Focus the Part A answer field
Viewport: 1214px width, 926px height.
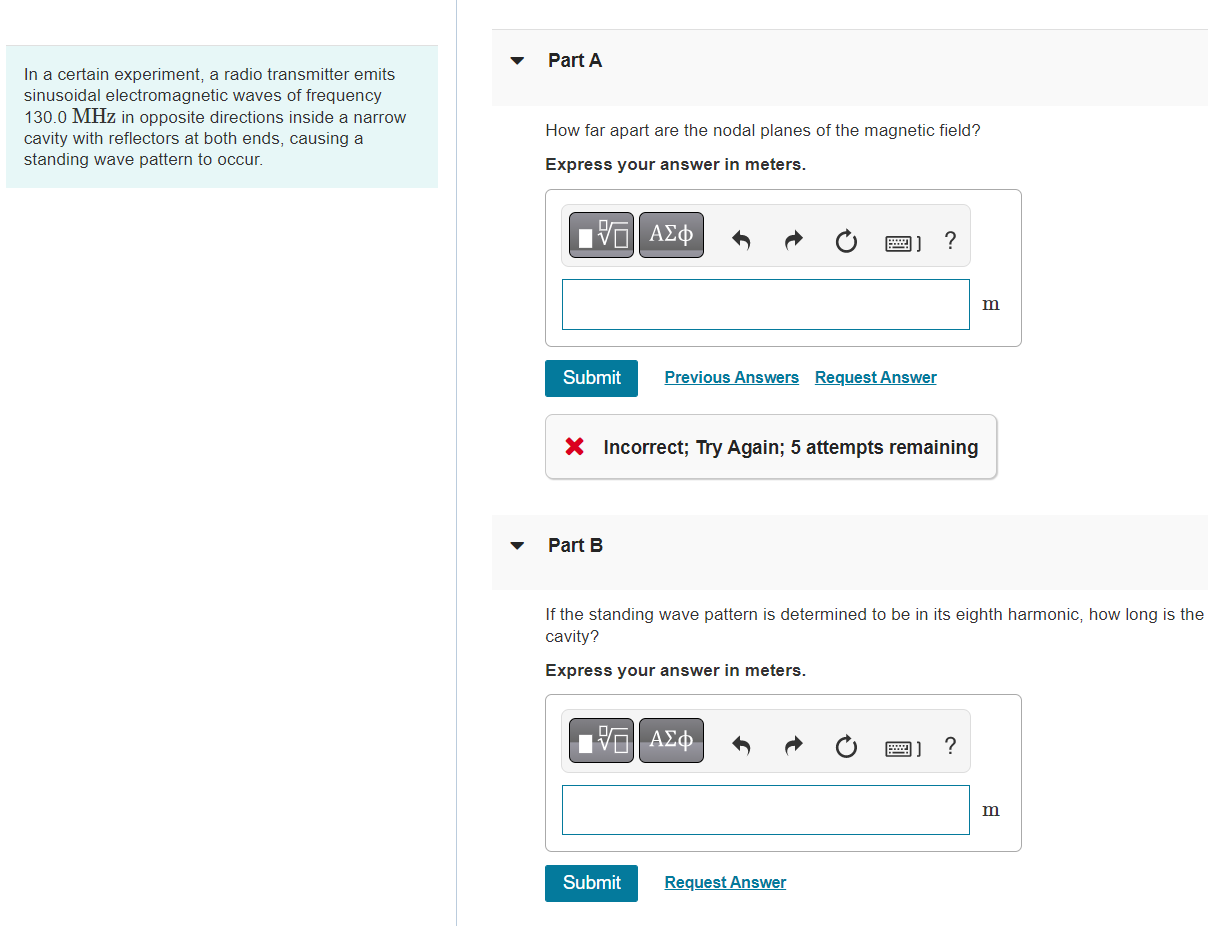point(766,304)
